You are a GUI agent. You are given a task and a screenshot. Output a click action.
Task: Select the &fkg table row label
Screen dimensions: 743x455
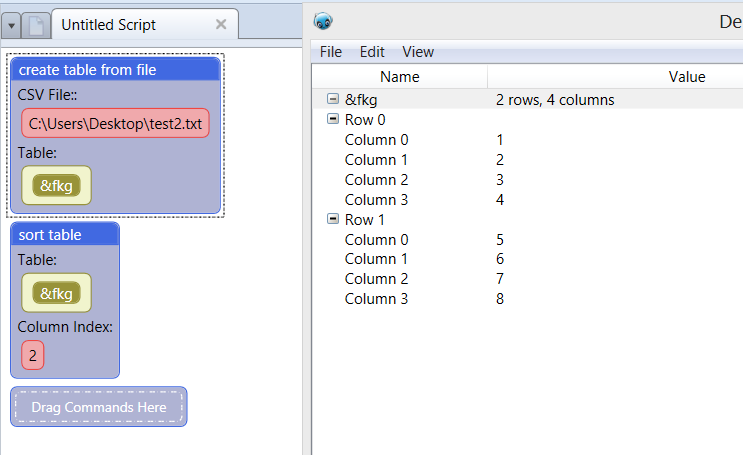coord(361,100)
